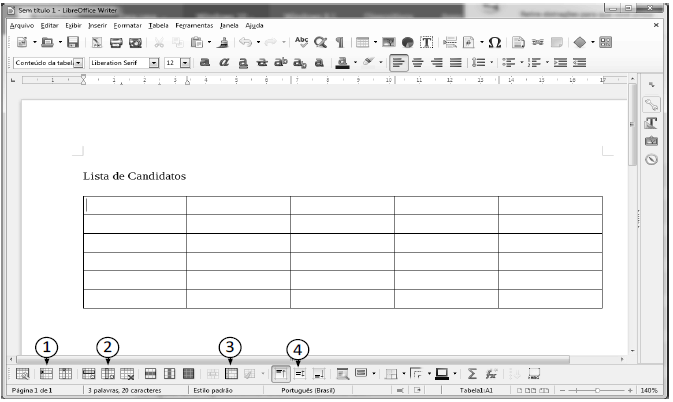Open the Tabela menu
Screen dimensions: 673x402
click(x=158, y=24)
